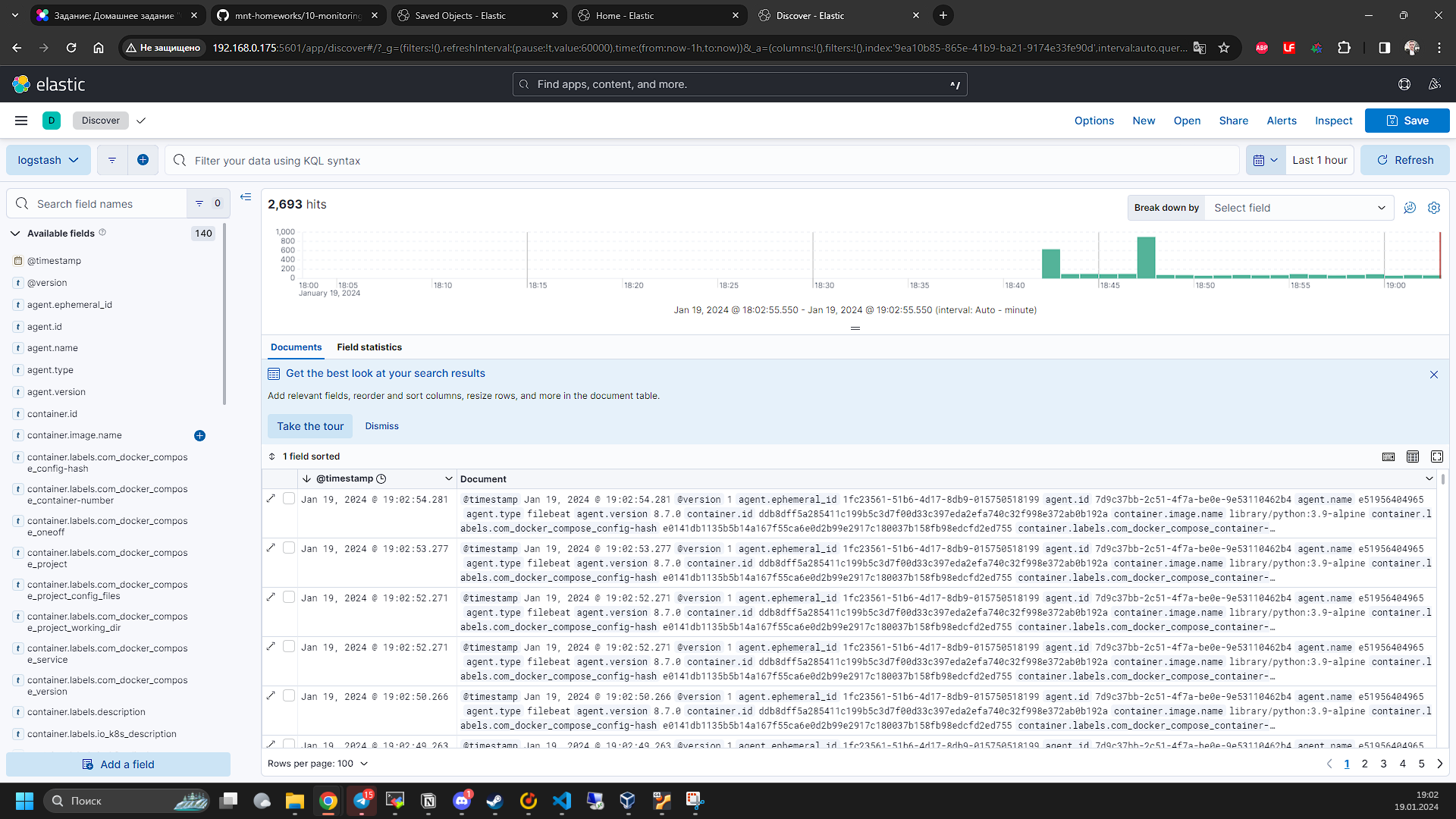This screenshot has width=1456, height=819.
Task: Click the Save button
Action: [1407, 121]
